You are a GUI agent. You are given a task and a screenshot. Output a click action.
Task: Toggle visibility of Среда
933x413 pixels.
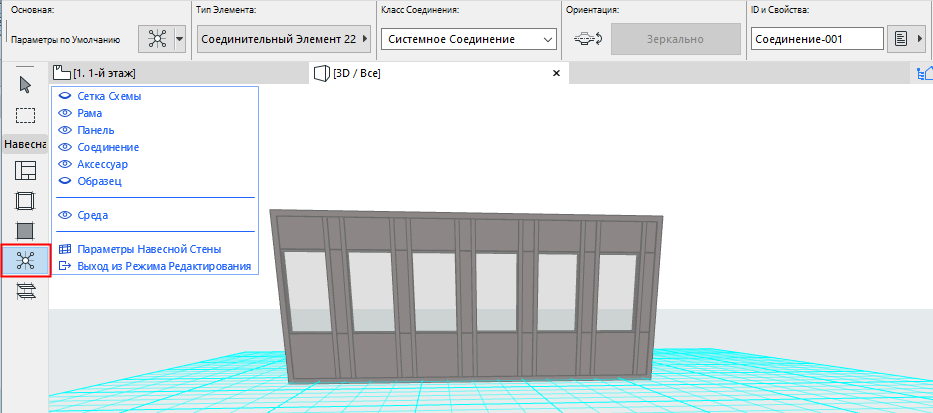[x=64, y=215]
